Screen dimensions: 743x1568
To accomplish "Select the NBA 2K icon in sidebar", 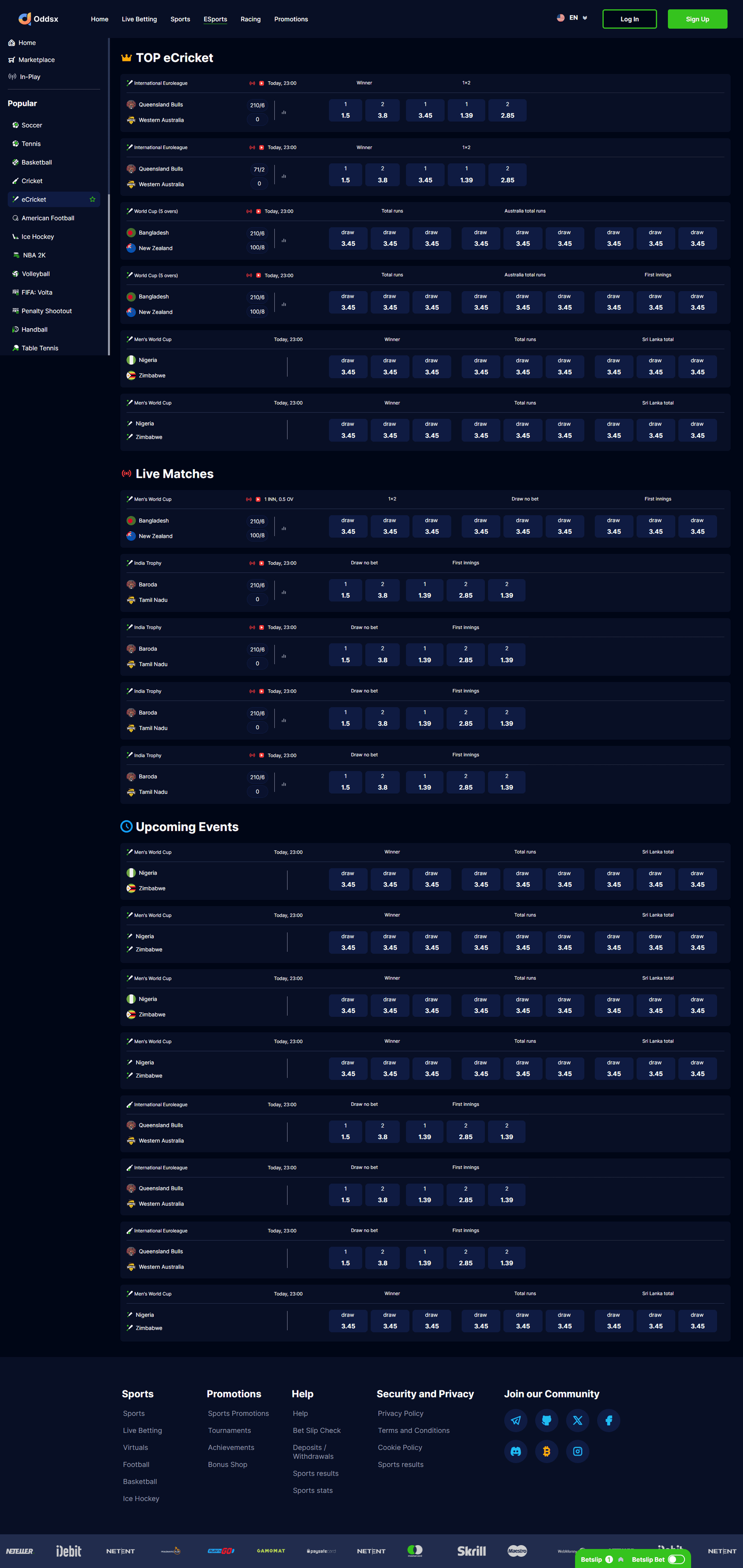I will pos(16,255).
